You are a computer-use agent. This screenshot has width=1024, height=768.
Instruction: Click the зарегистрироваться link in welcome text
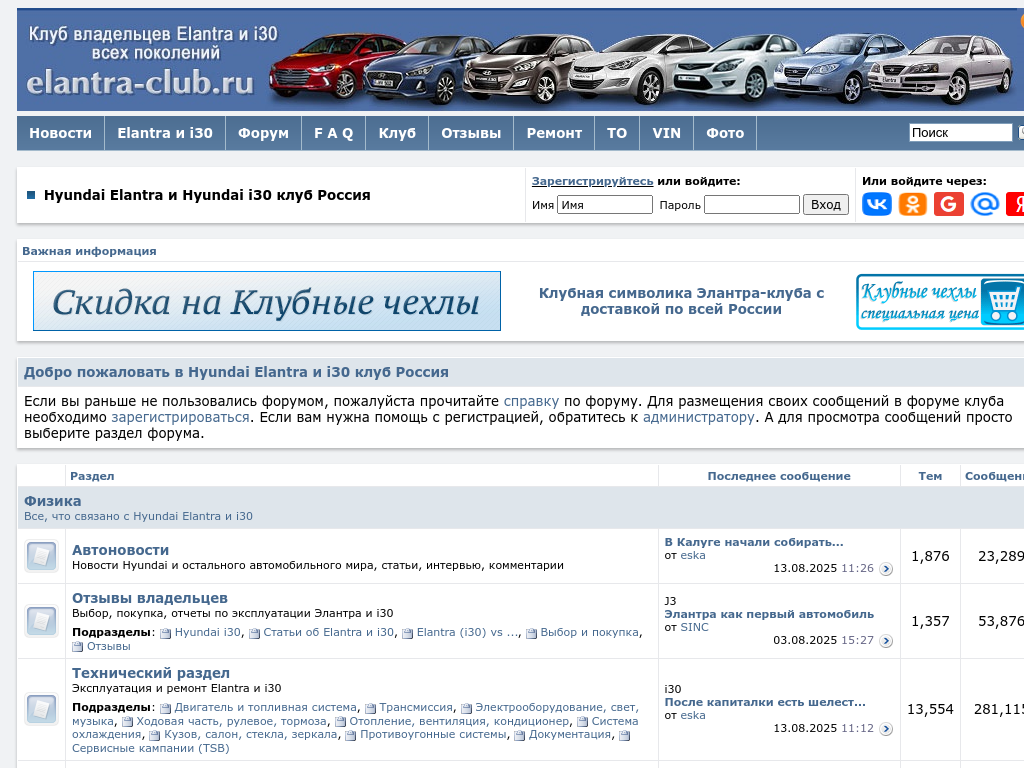coord(180,417)
